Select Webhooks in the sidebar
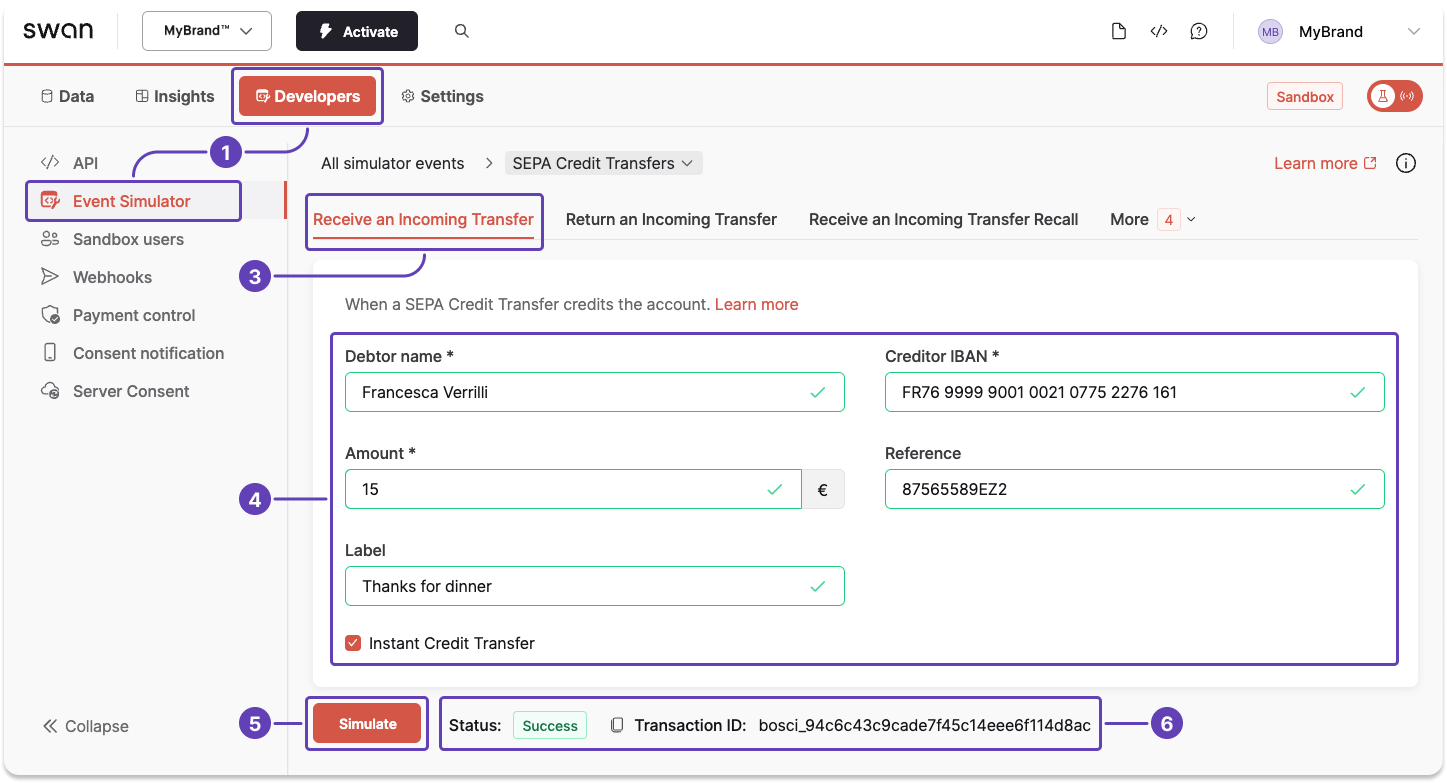This screenshot has height=783, width=1447. (x=112, y=277)
